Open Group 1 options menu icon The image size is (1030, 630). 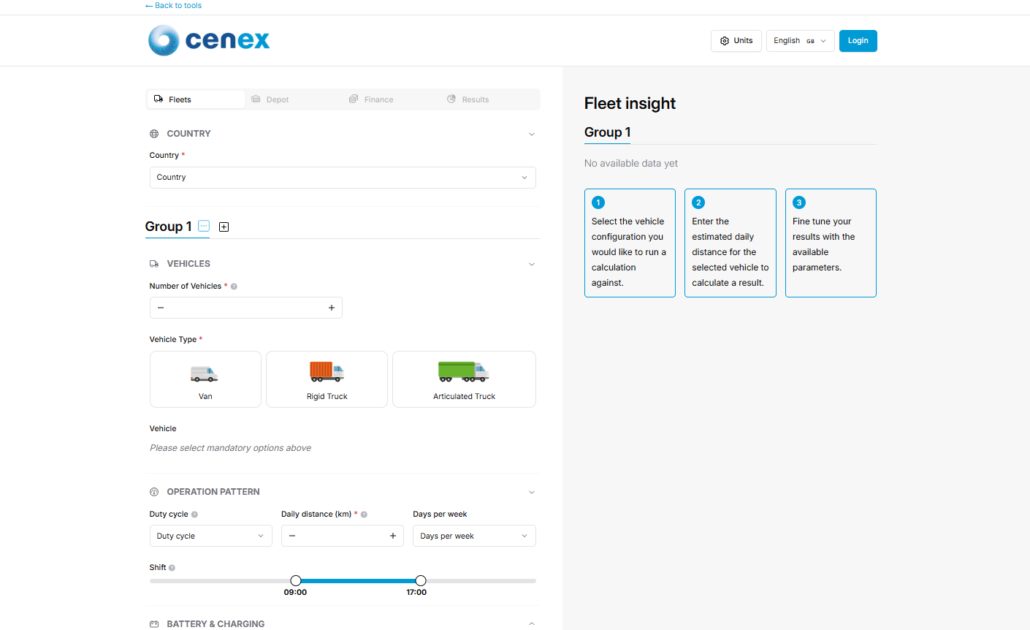(x=204, y=226)
